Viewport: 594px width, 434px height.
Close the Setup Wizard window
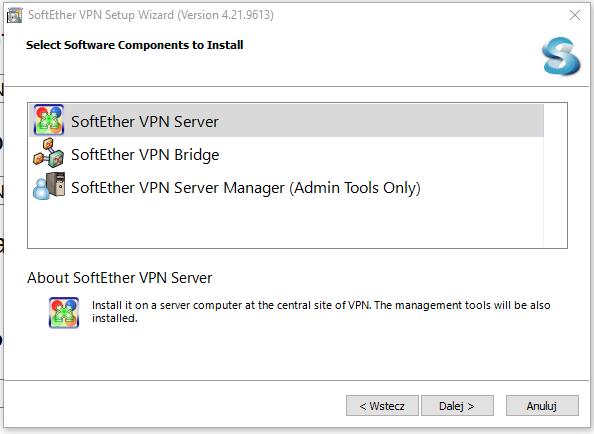tap(575, 15)
